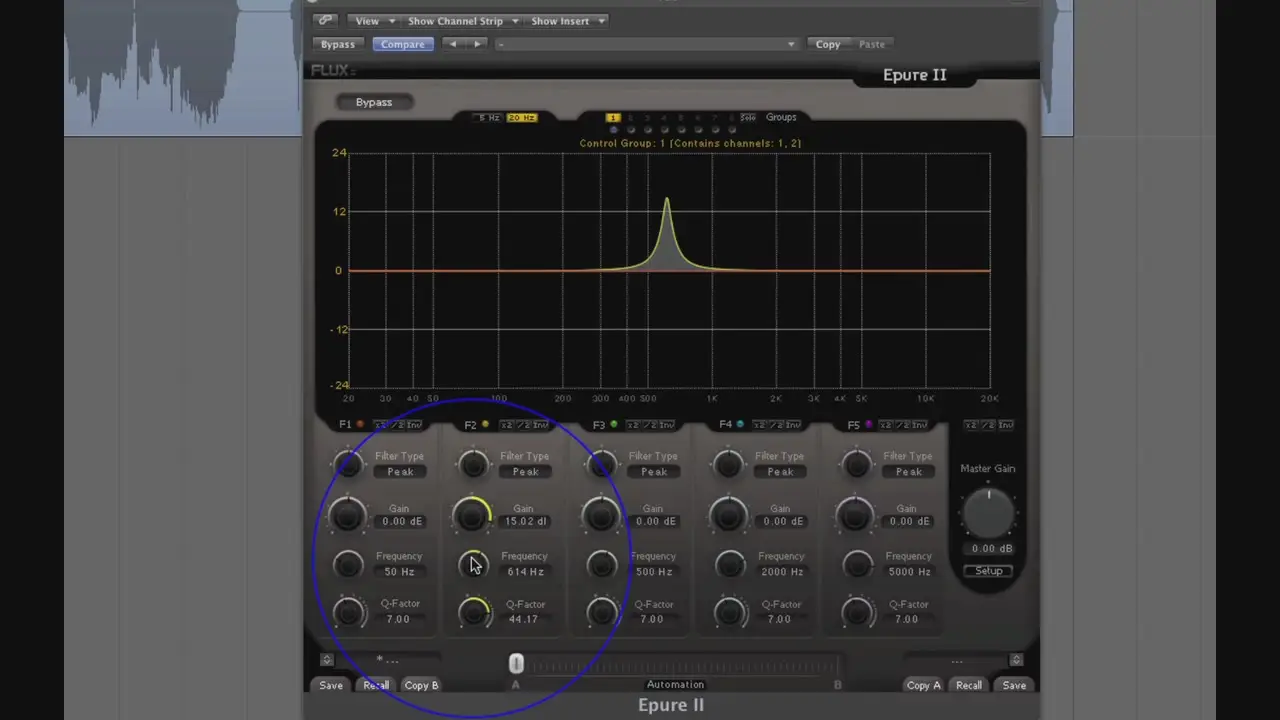This screenshot has height=720, width=1280.
Task: Open Show Channel Strip dropdown
Action: [x=463, y=20]
